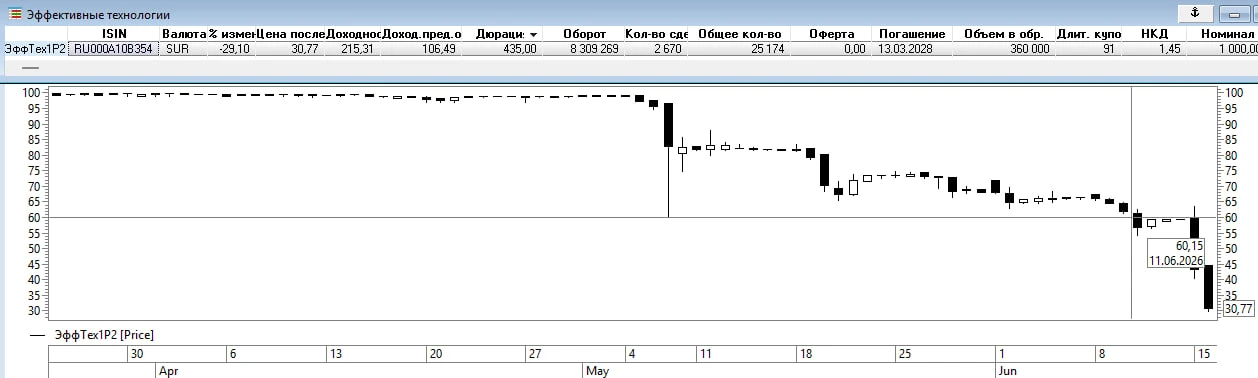The height and width of the screenshot is (378, 1258).
Task: Click the Оферта column header
Action: 830,34
